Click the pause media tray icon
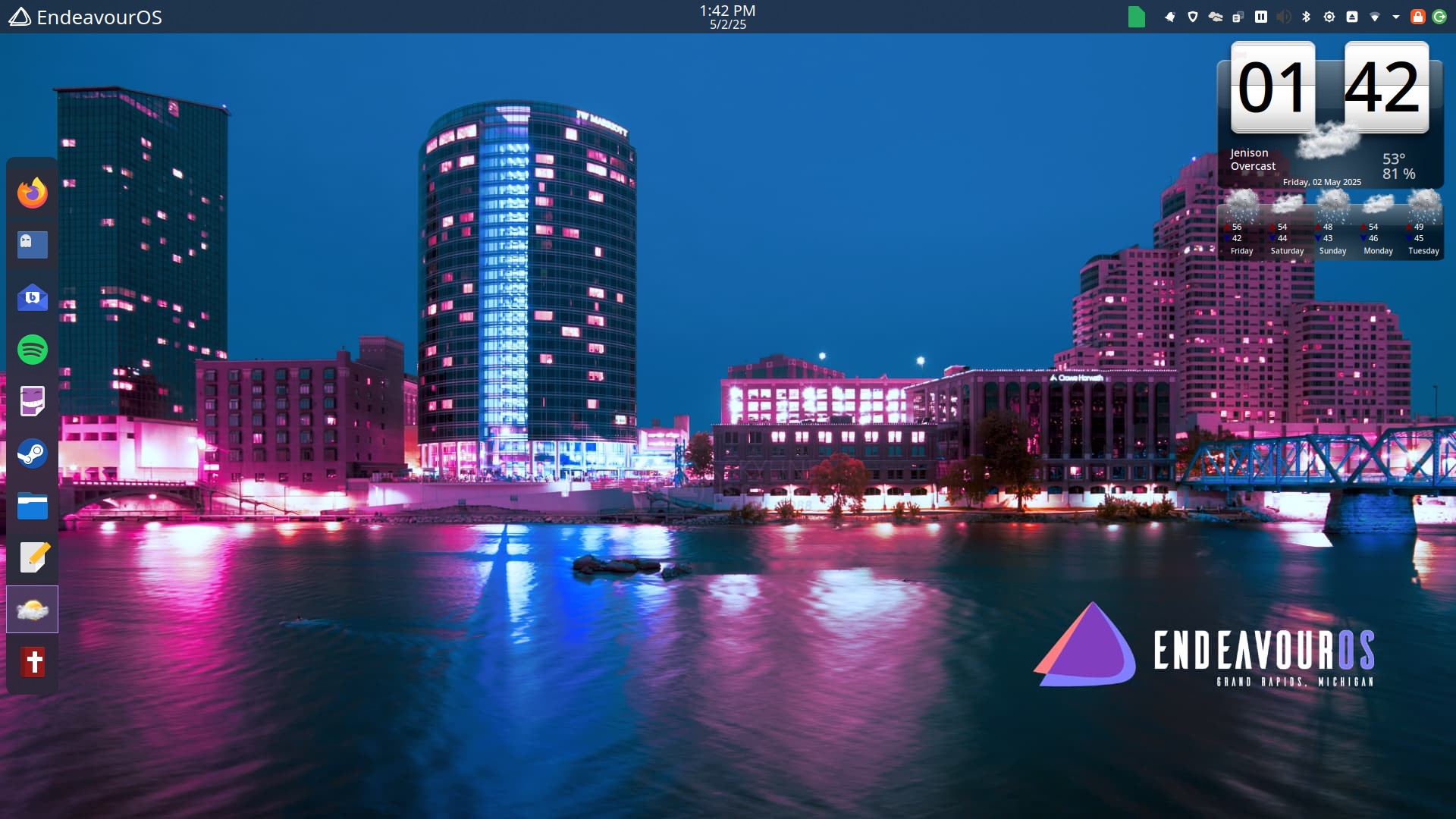Image resolution: width=1456 pixels, height=819 pixels. pos(1261,17)
